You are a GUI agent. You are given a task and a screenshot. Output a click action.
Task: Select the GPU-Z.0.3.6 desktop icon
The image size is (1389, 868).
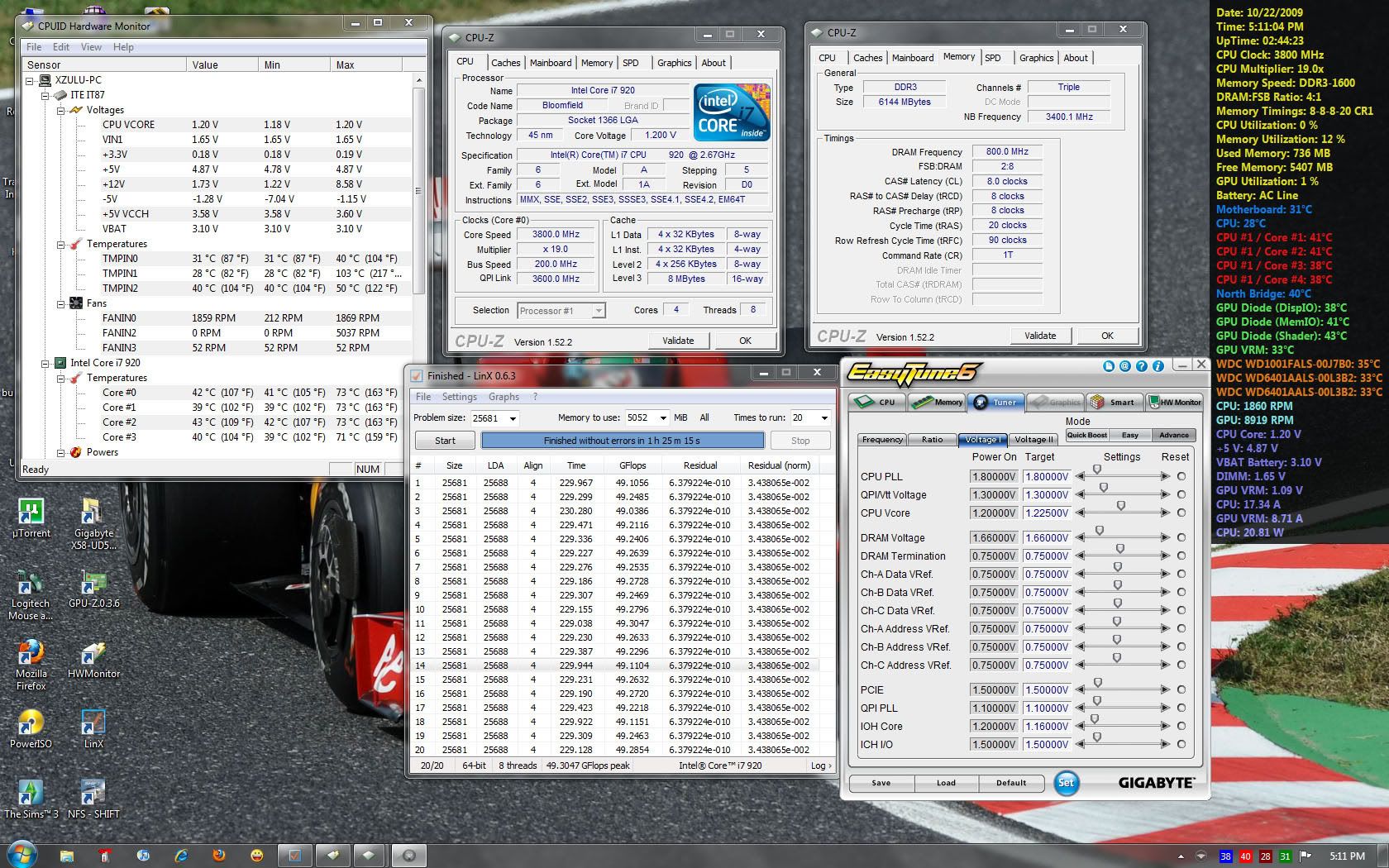coord(93,589)
